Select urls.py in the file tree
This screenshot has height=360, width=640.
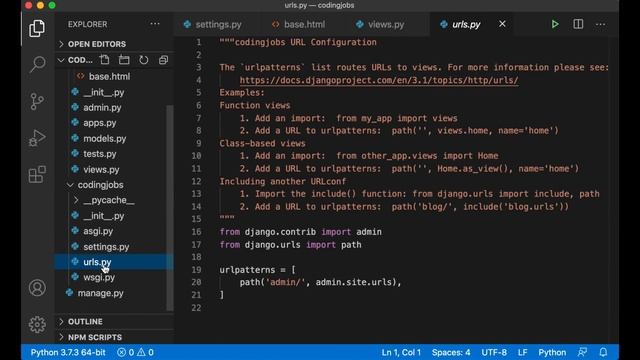point(97,262)
